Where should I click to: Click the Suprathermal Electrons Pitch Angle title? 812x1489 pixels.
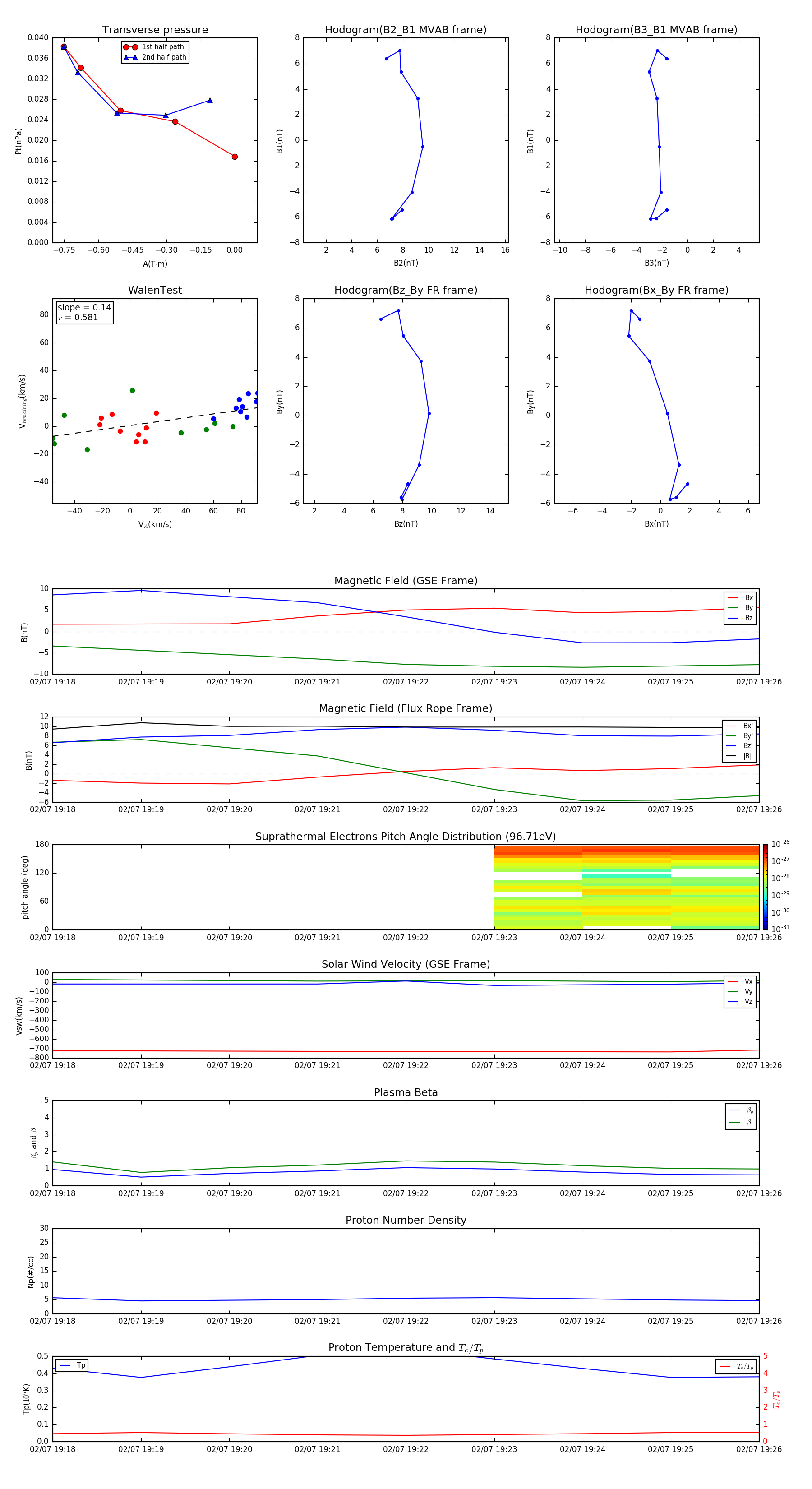tap(406, 837)
